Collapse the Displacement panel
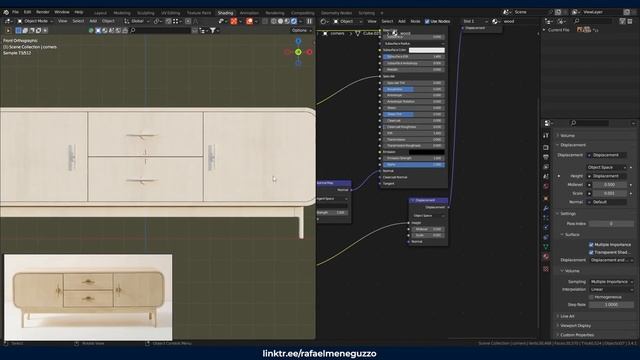Image resolution: width=640 pixels, height=360 pixels. click(x=573, y=145)
